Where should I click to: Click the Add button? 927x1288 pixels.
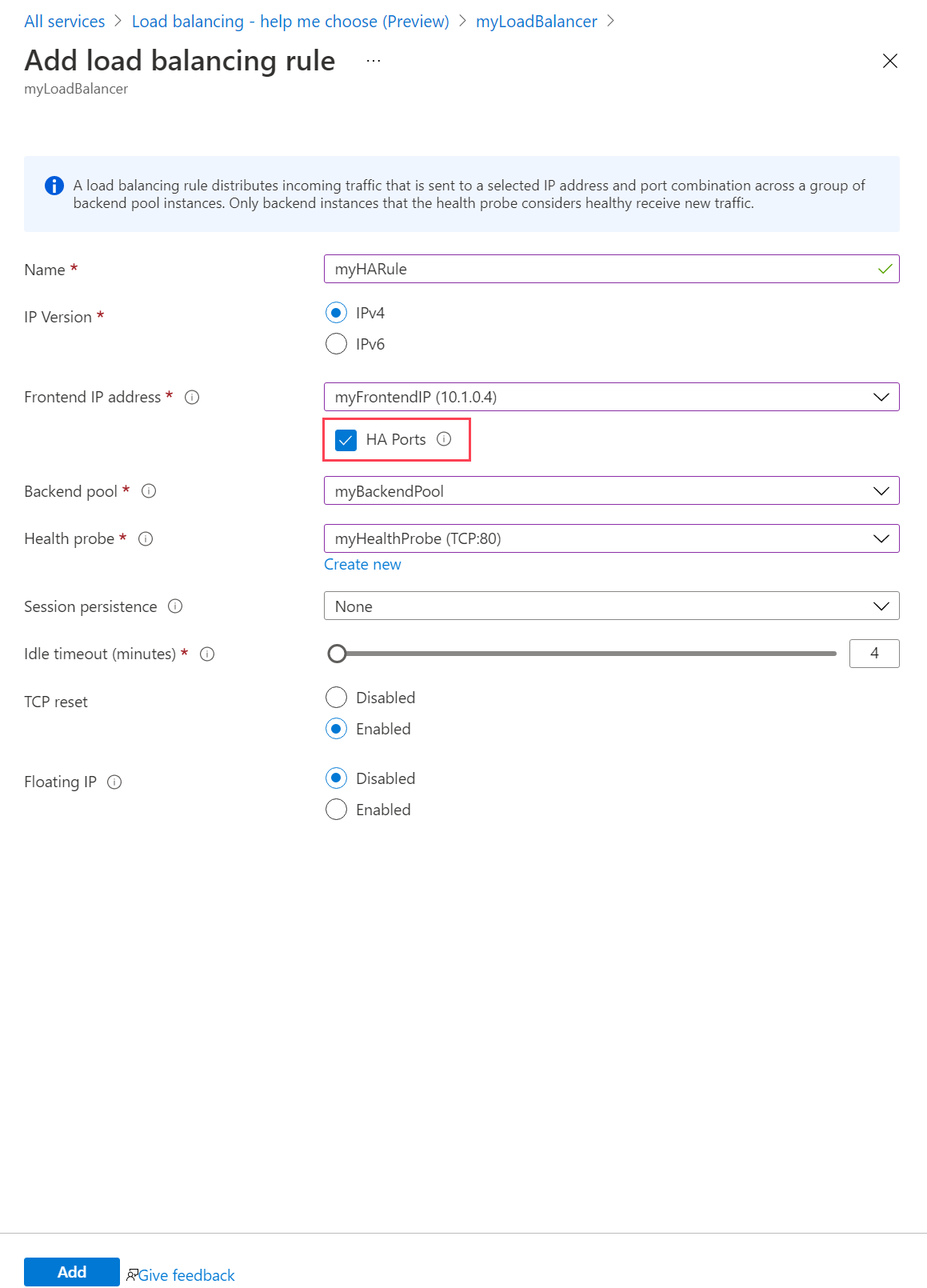pyautogui.click(x=72, y=1272)
